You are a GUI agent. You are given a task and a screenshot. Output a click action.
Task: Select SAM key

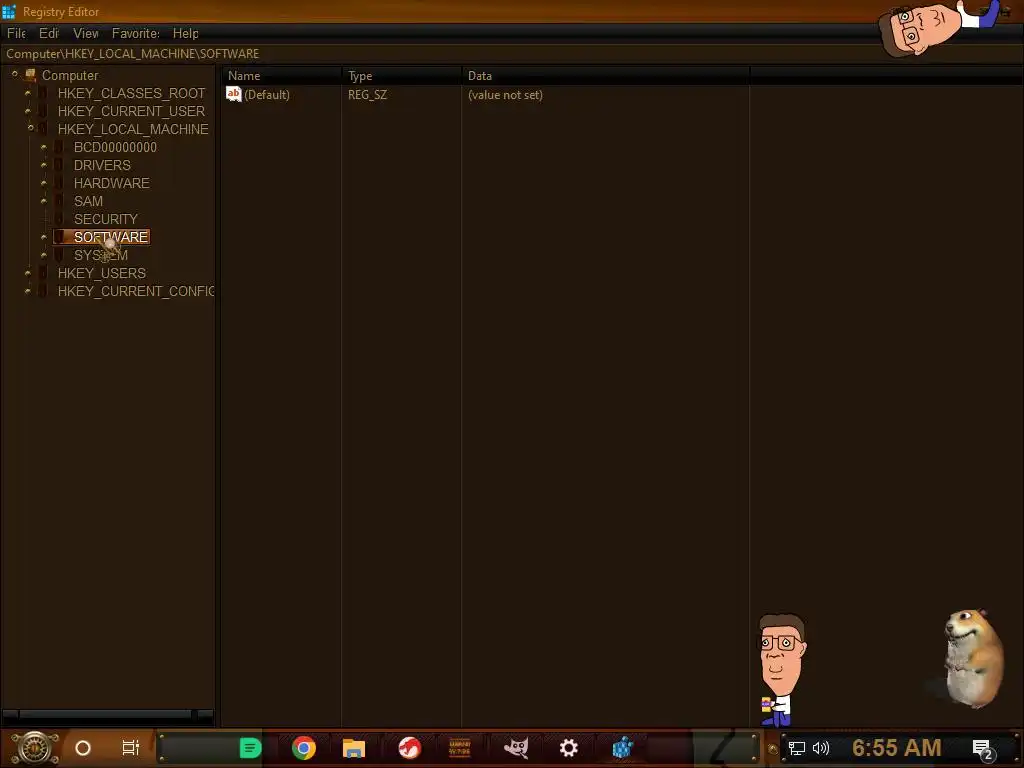[x=88, y=201]
